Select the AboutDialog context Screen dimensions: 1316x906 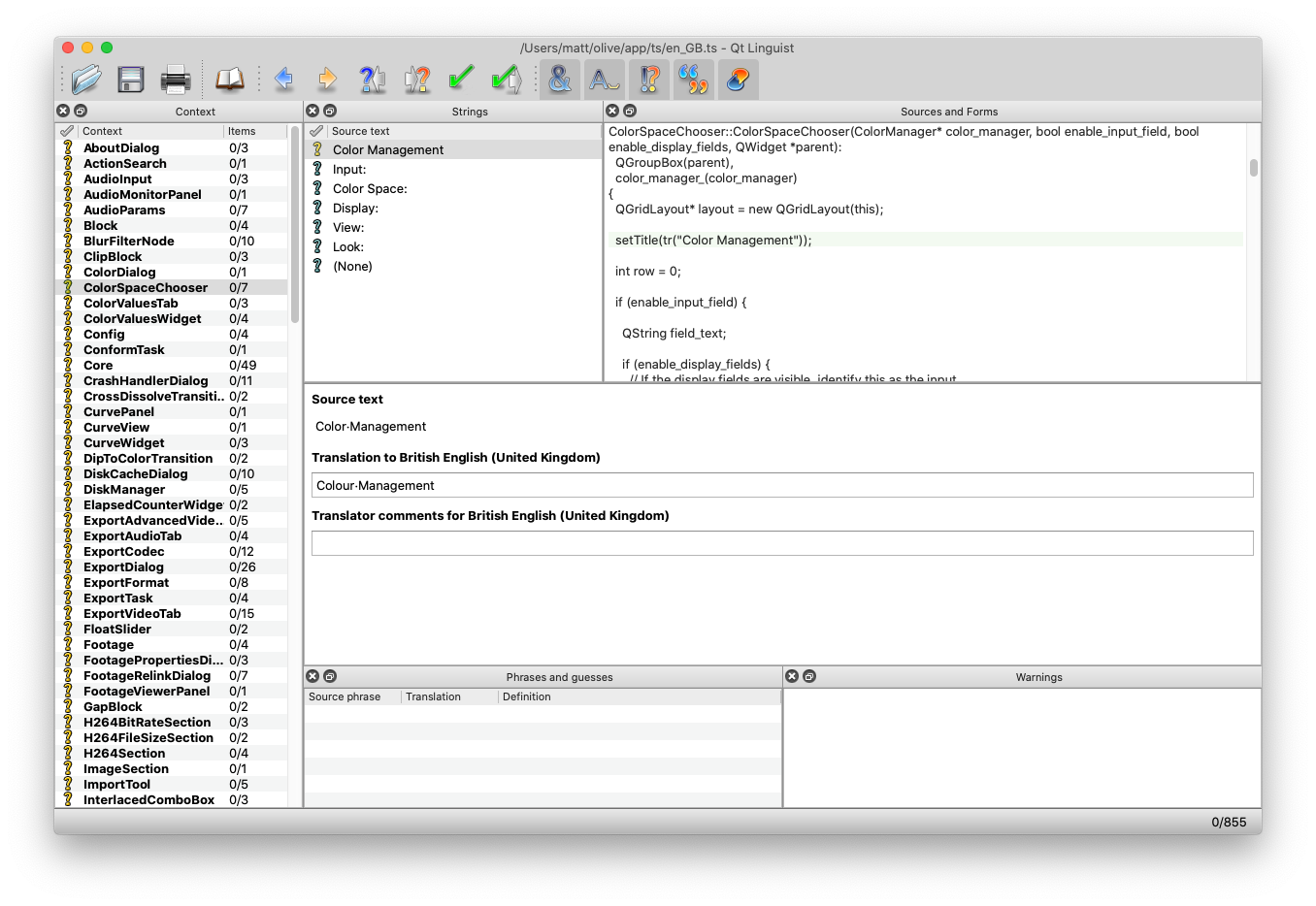click(172, 147)
